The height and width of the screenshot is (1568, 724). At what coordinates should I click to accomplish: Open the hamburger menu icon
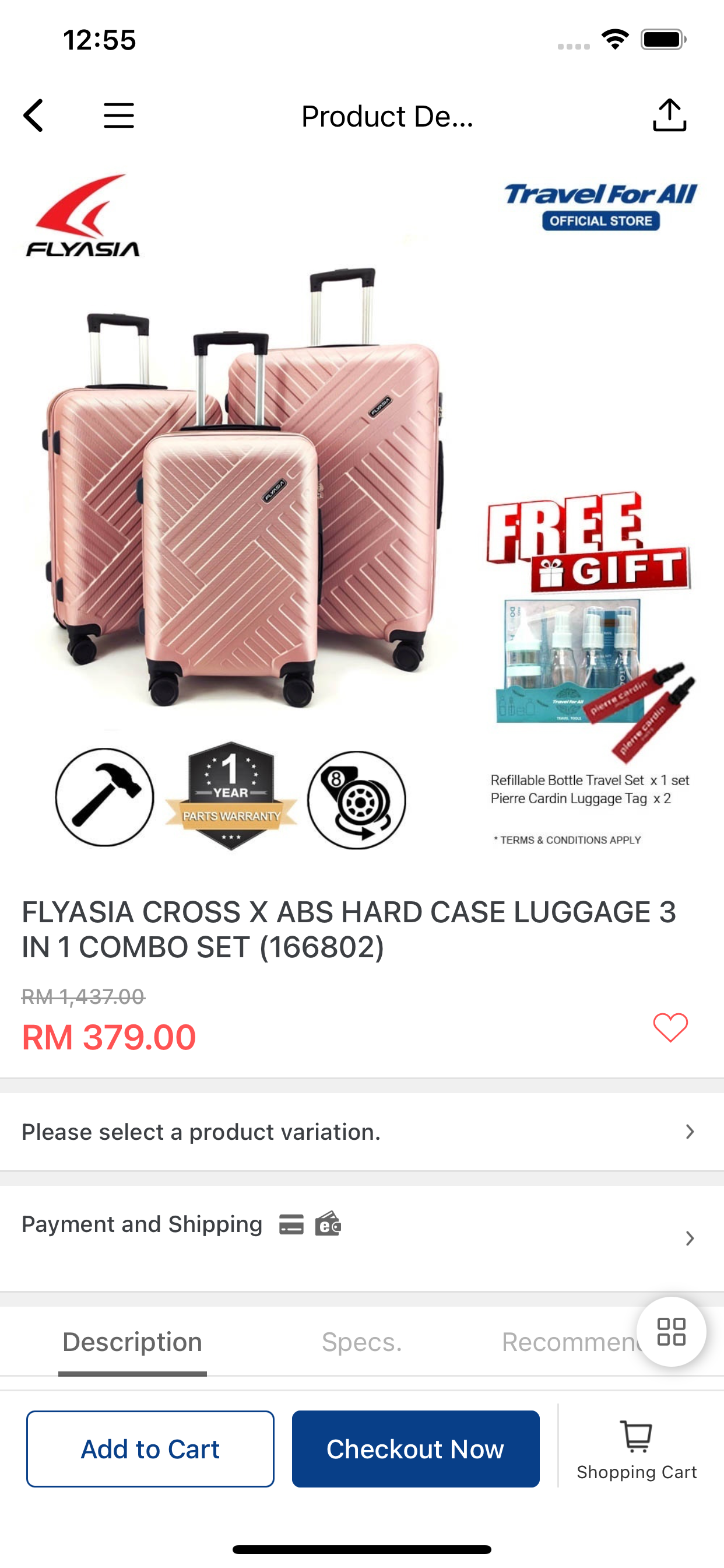[x=119, y=116]
